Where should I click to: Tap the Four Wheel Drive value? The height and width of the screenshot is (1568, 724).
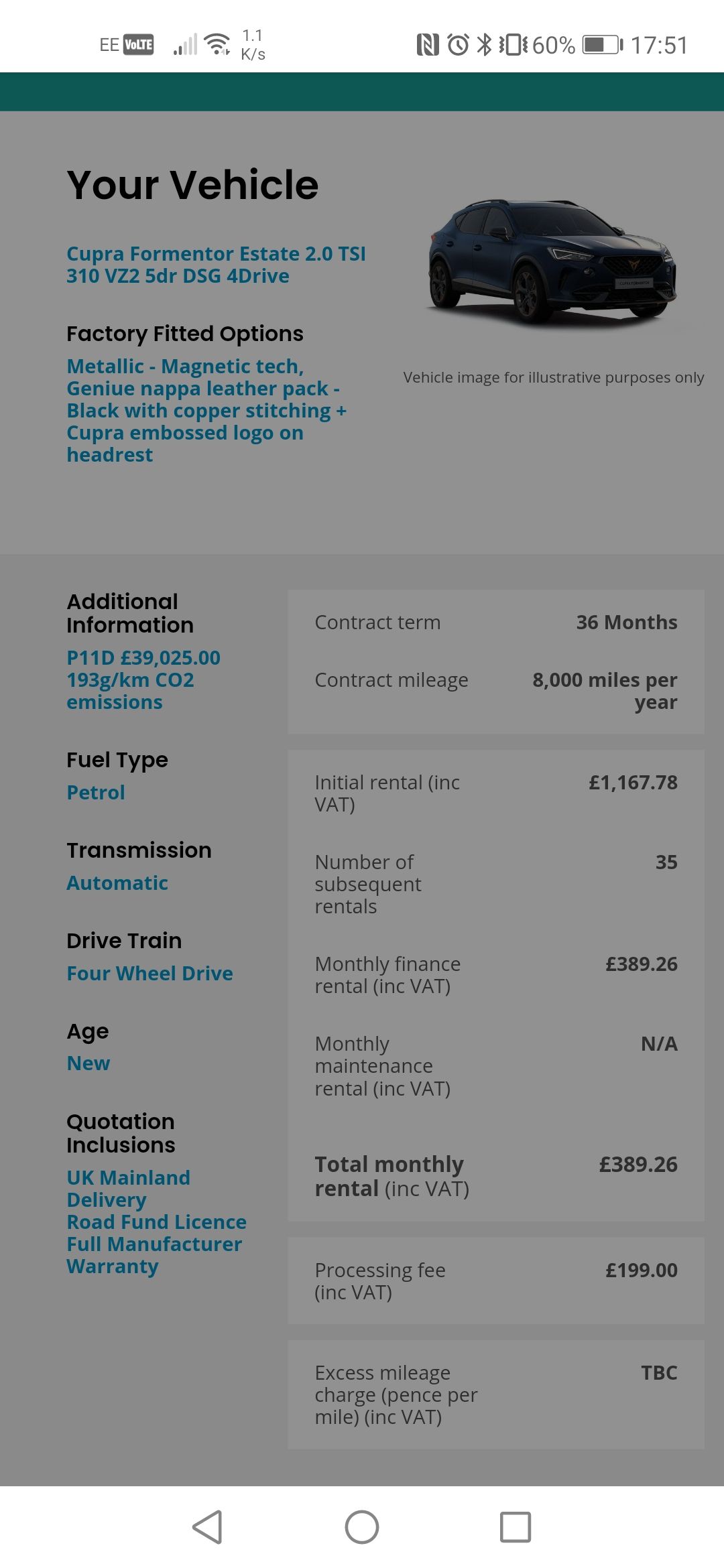click(149, 973)
